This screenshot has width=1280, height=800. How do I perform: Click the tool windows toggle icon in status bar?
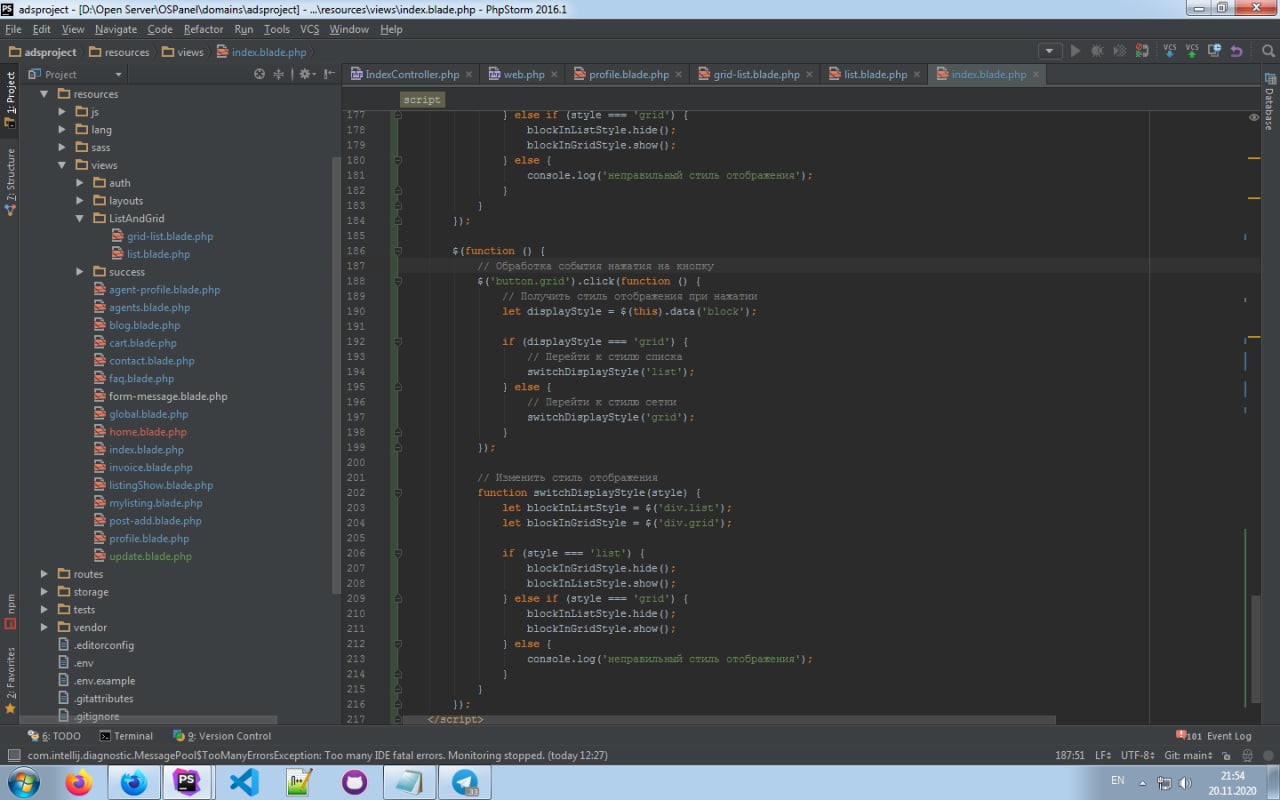coord(13,756)
